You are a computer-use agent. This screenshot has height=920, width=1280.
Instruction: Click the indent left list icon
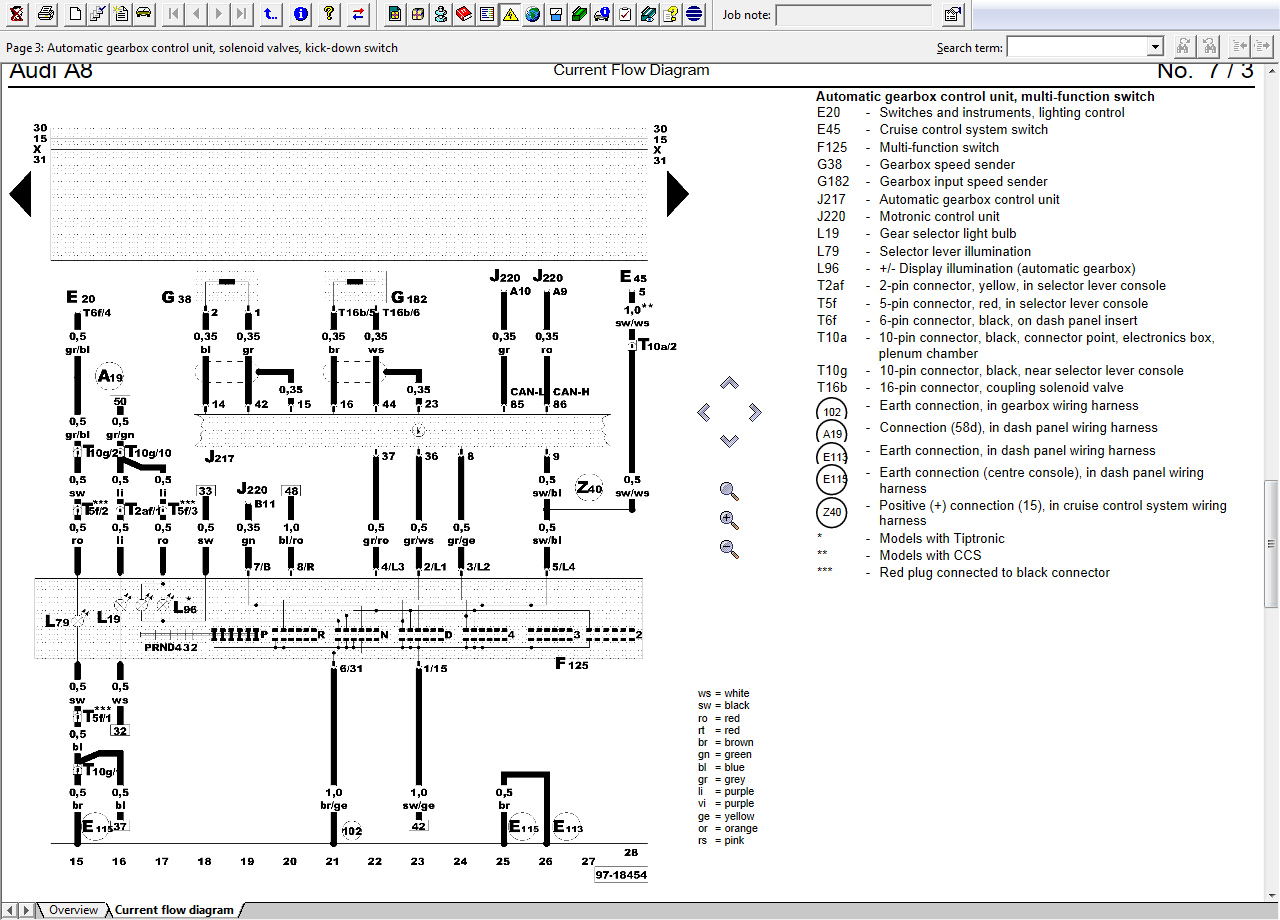click(1239, 46)
